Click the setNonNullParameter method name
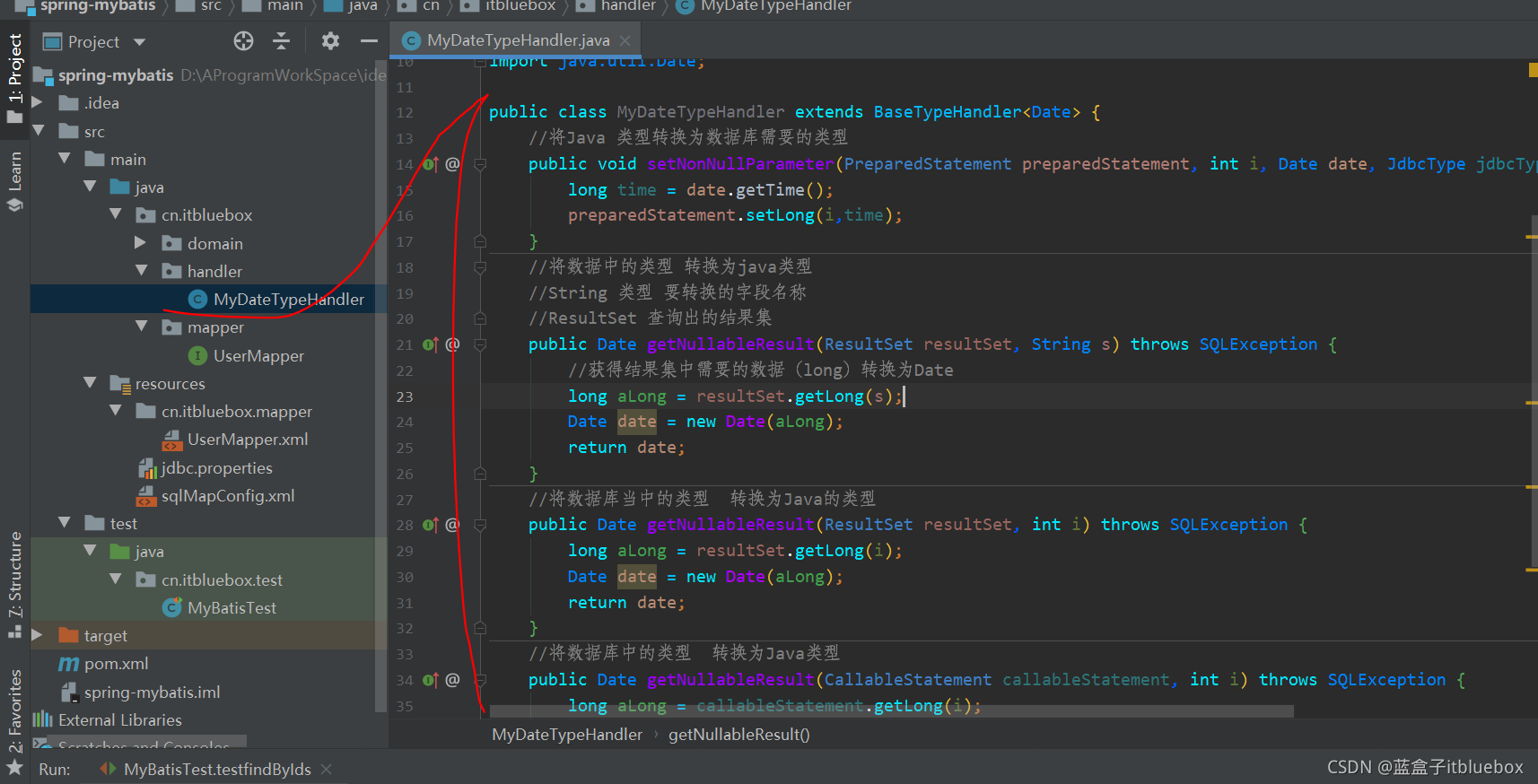The image size is (1538, 784). [x=740, y=164]
